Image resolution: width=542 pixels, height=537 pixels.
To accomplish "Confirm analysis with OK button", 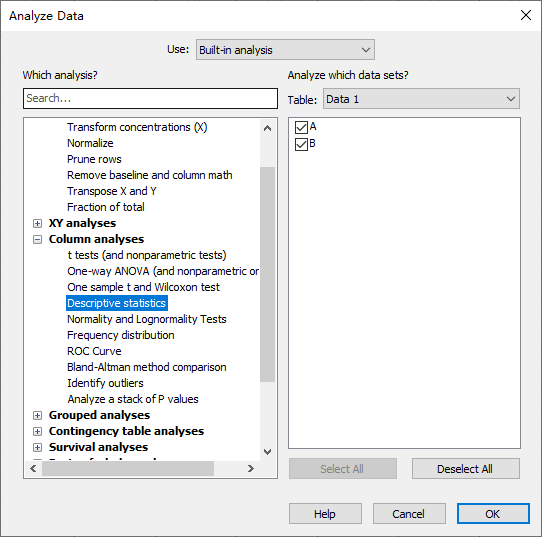I will click(x=493, y=514).
